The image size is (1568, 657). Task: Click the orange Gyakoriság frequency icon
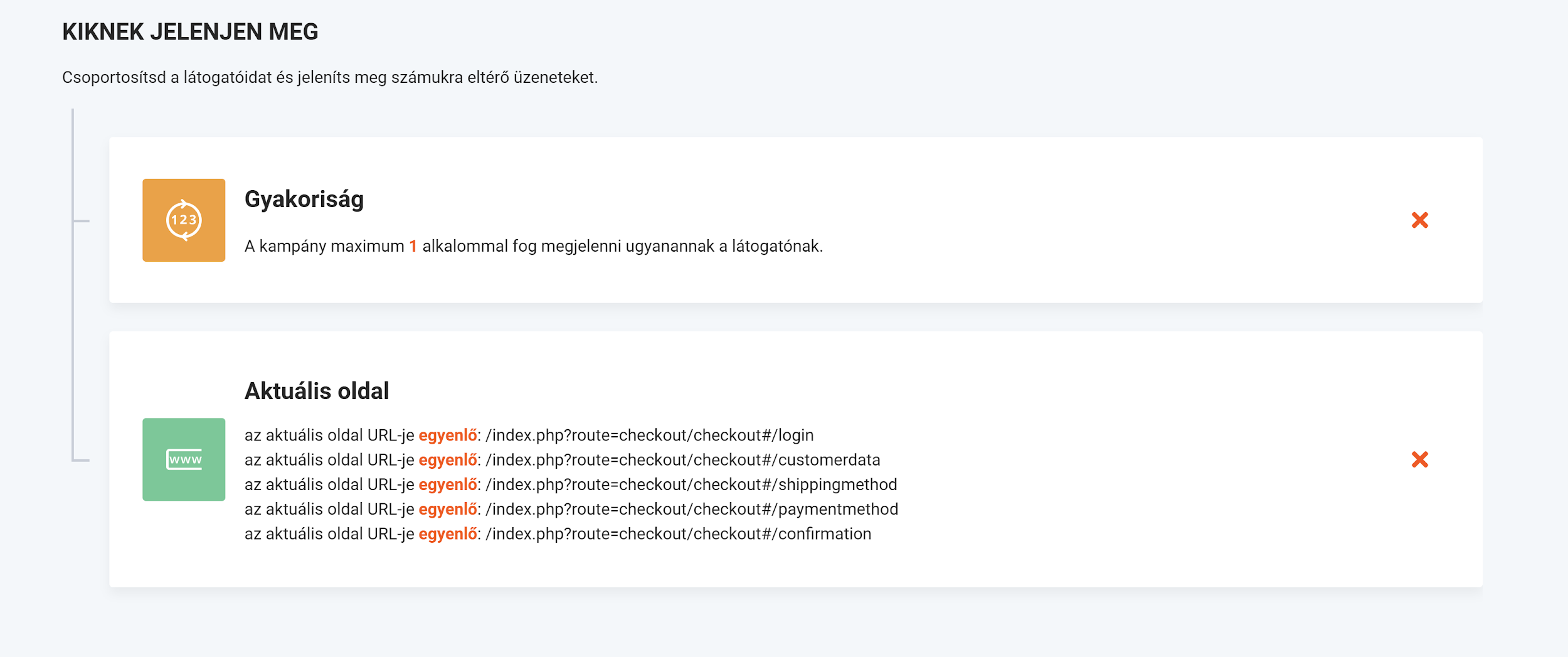[183, 220]
